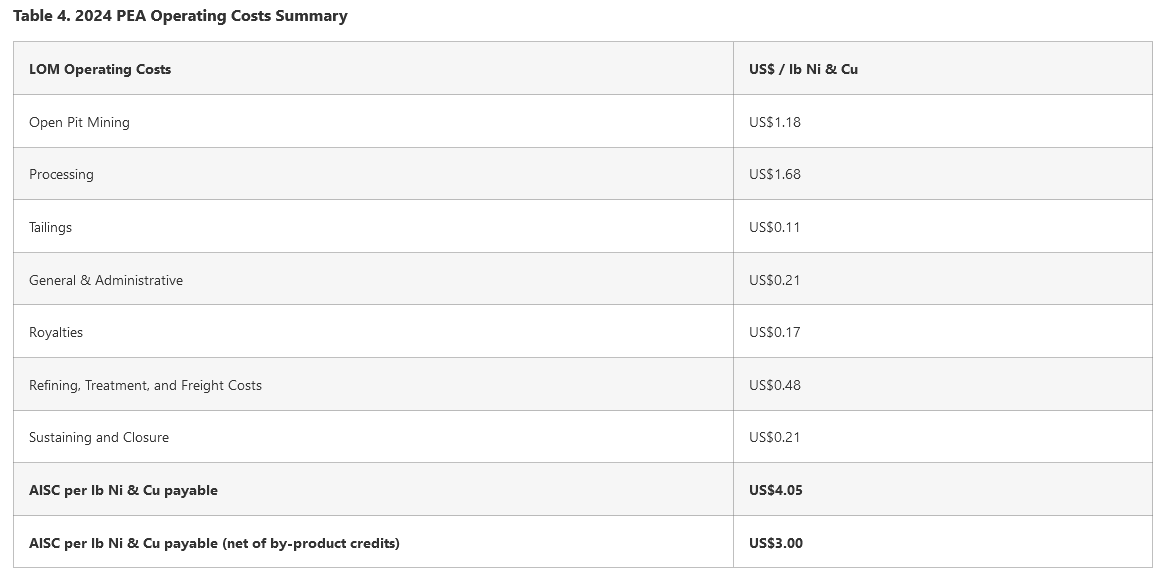Click the Sustaining and Closure label
The image size is (1161, 576).
coord(99,437)
